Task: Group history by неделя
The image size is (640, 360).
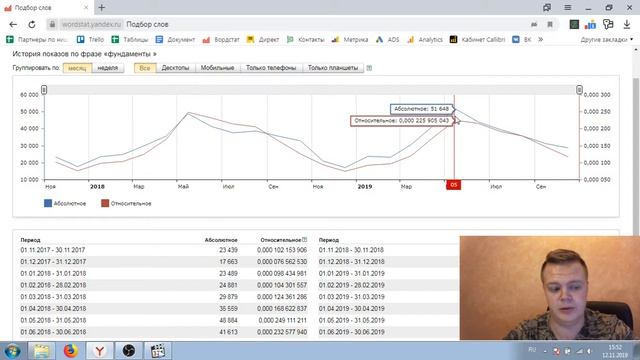Action: 108,68
